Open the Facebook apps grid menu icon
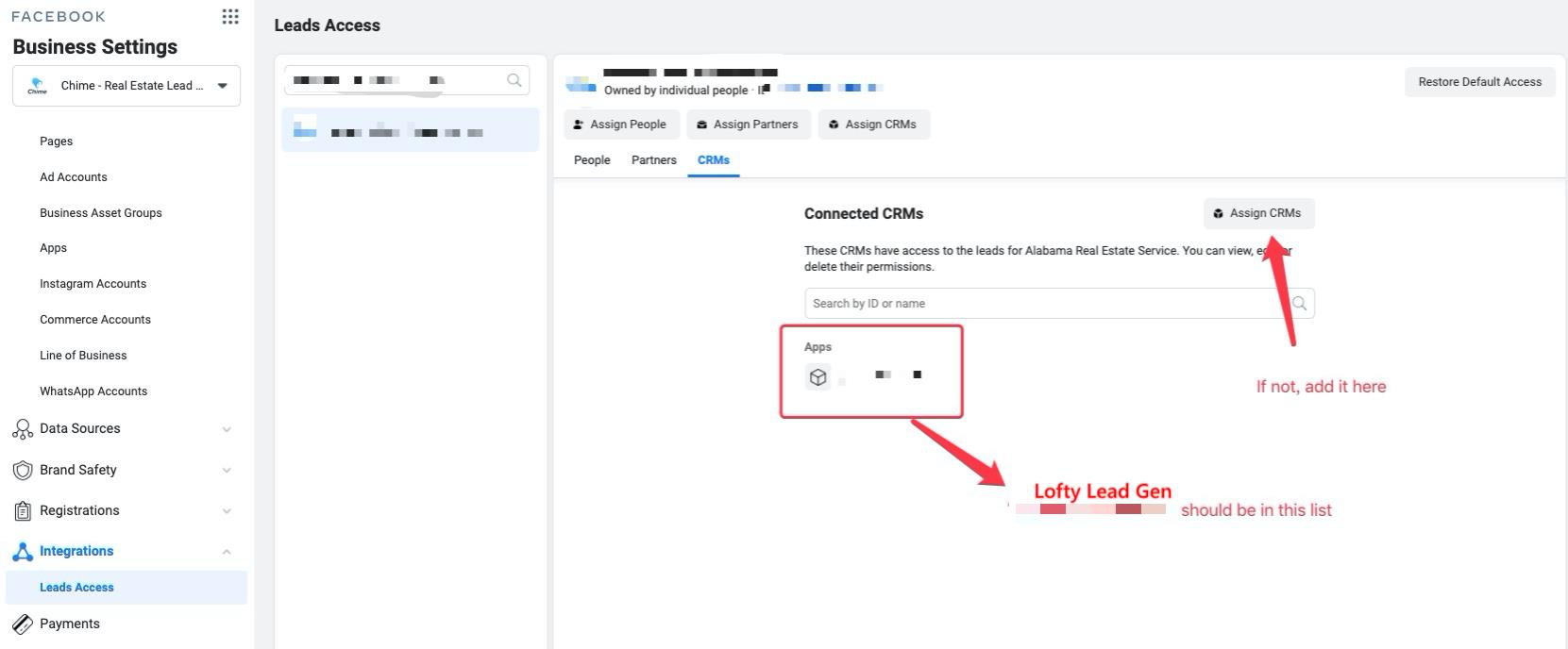The width and height of the screenshot is (1568, 649). [230, 17]
